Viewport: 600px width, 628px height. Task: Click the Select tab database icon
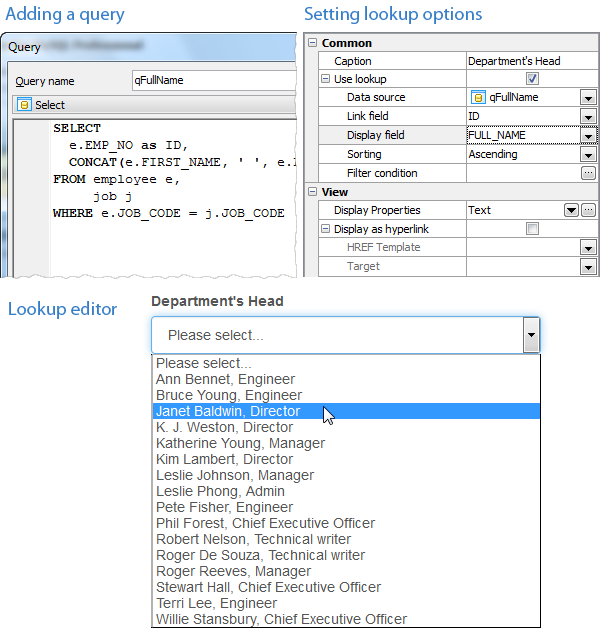coord(25,105)
